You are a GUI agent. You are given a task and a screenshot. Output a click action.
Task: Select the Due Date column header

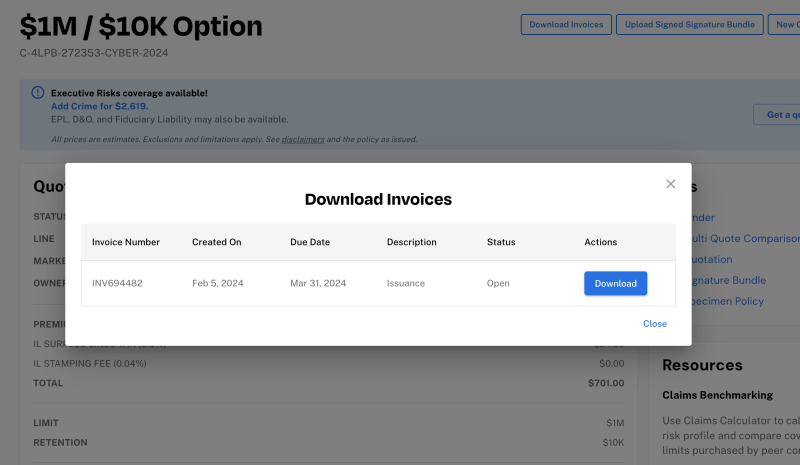point(309,242)
